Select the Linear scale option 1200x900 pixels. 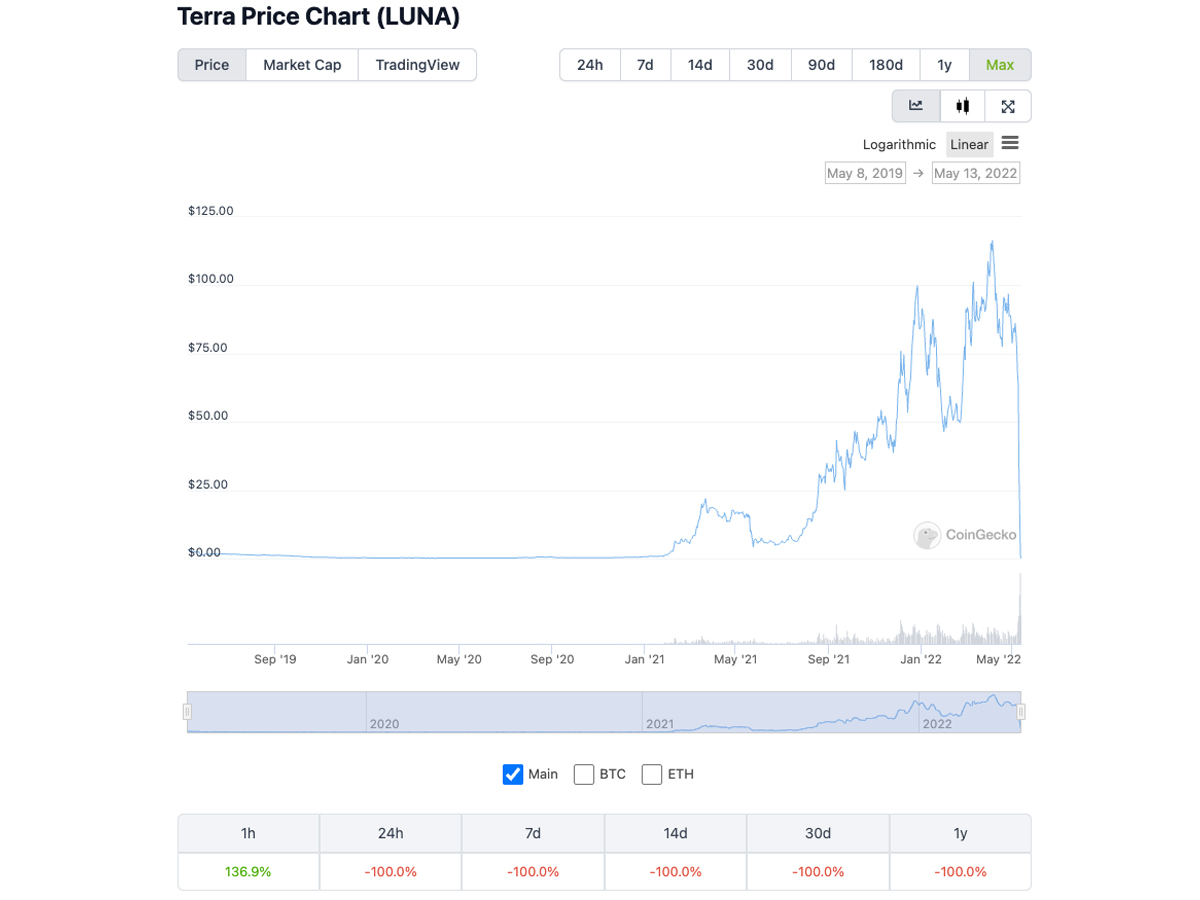(969, 145)
